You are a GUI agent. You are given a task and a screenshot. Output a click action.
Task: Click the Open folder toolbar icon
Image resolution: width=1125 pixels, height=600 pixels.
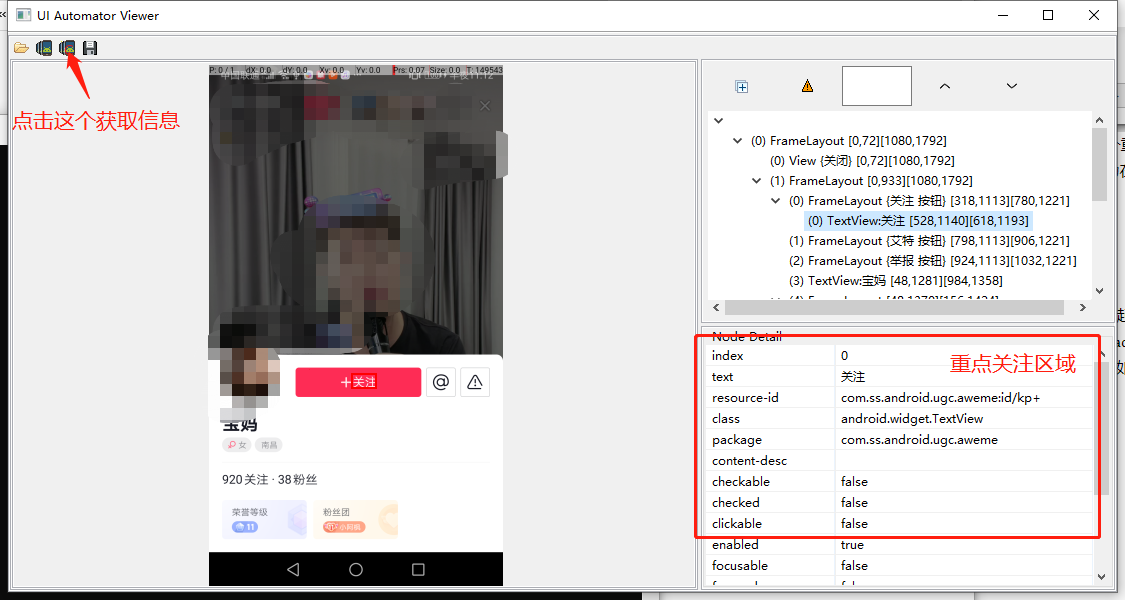21,48
